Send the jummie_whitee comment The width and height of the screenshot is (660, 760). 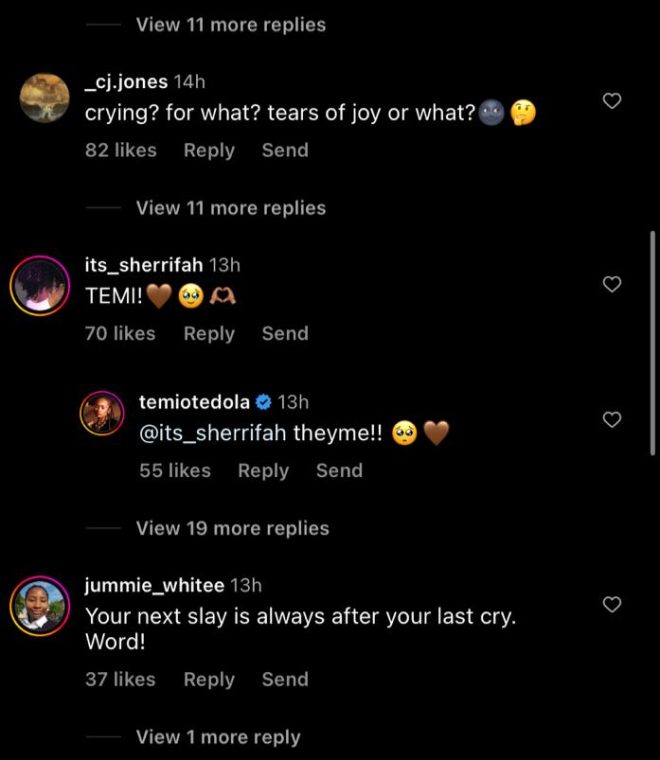pos(285,679)
